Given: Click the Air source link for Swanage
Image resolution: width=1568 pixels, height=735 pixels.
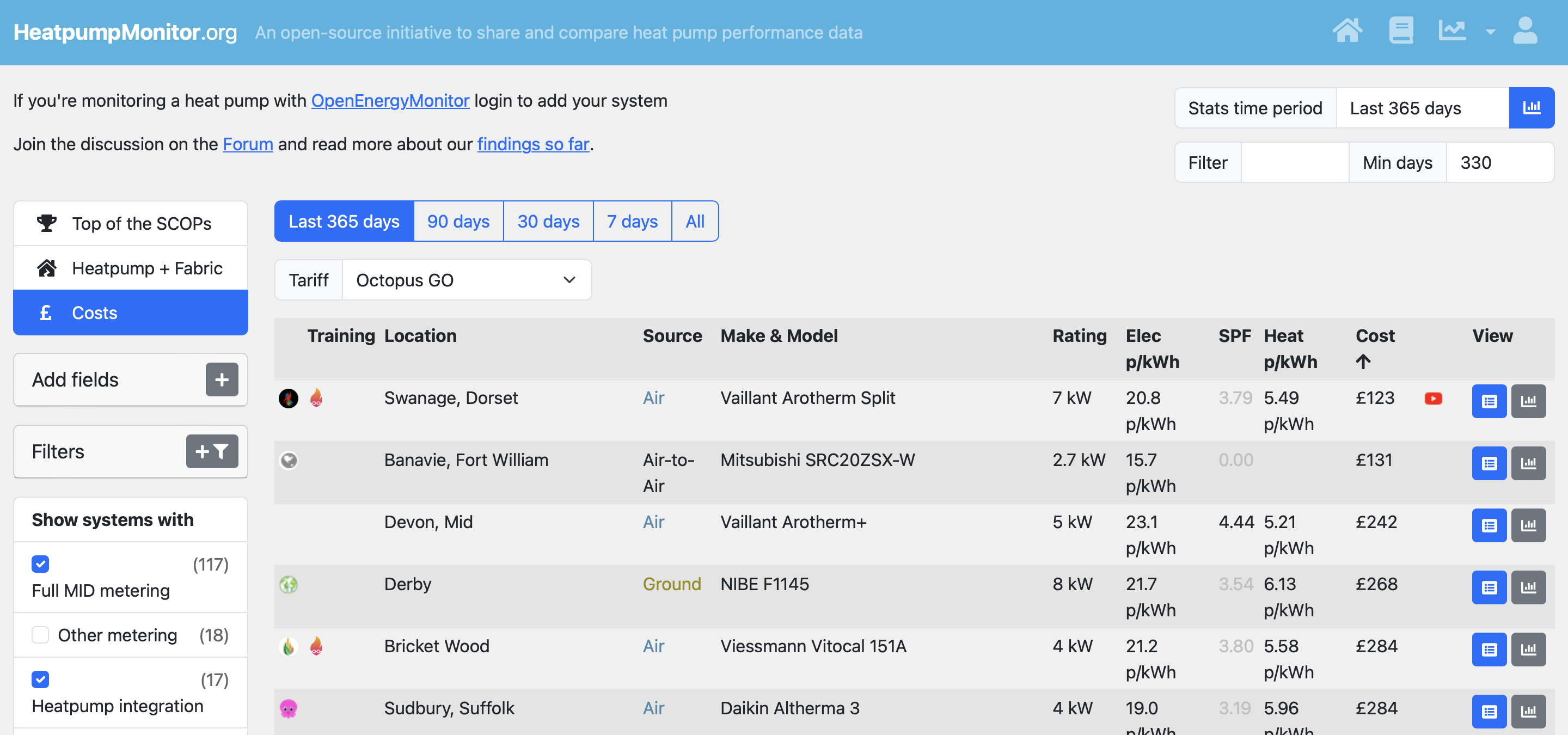Looking at the screenshot, I should pyautogui.click(x=653, y=398).
